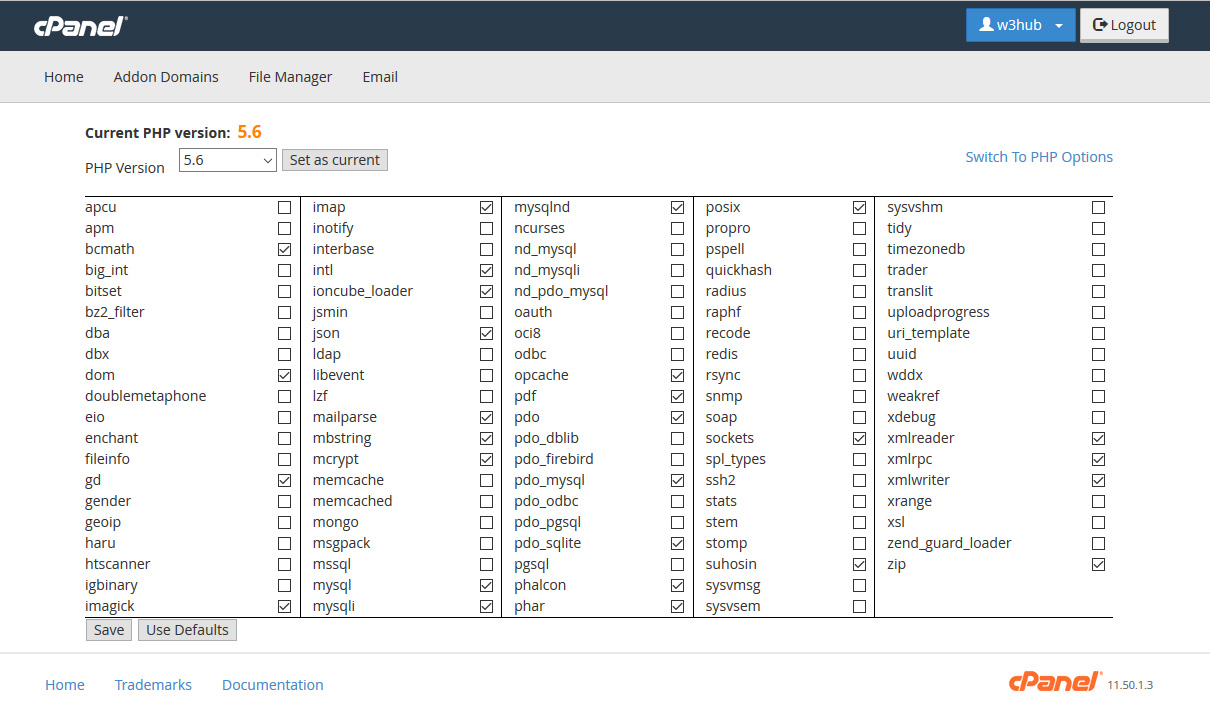
Task: Uncheck the zip extension
Action: tap(1099, 564)
